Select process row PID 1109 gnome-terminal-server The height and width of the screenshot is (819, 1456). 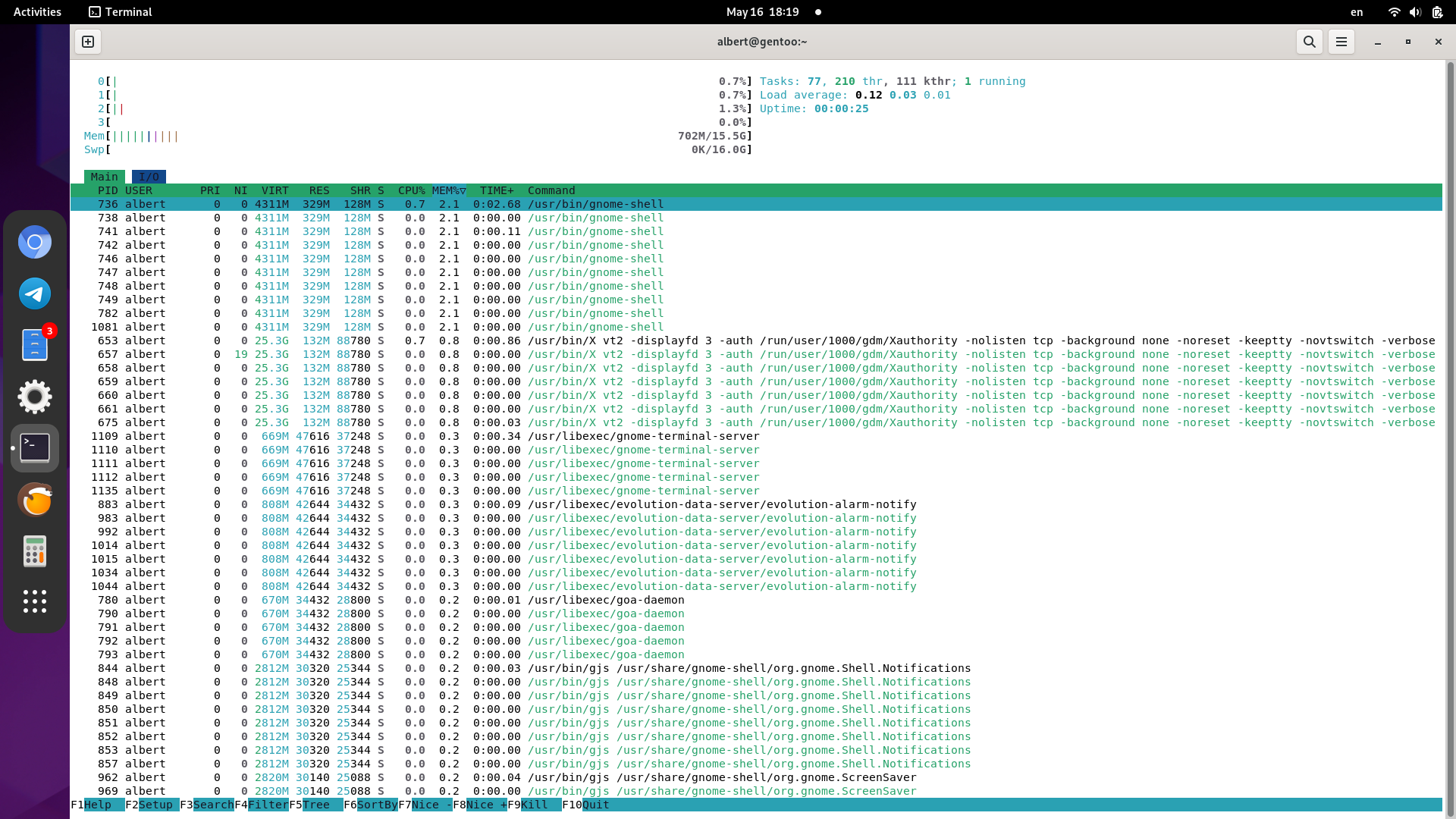756,436
